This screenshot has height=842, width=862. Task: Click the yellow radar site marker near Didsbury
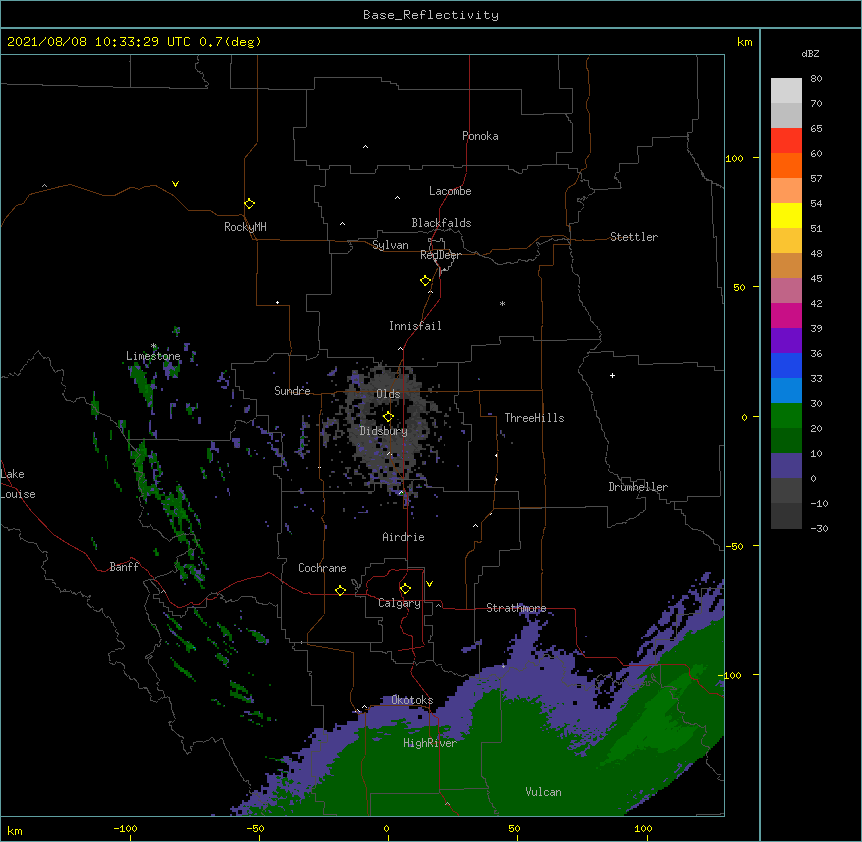click(x=388, y=417)
